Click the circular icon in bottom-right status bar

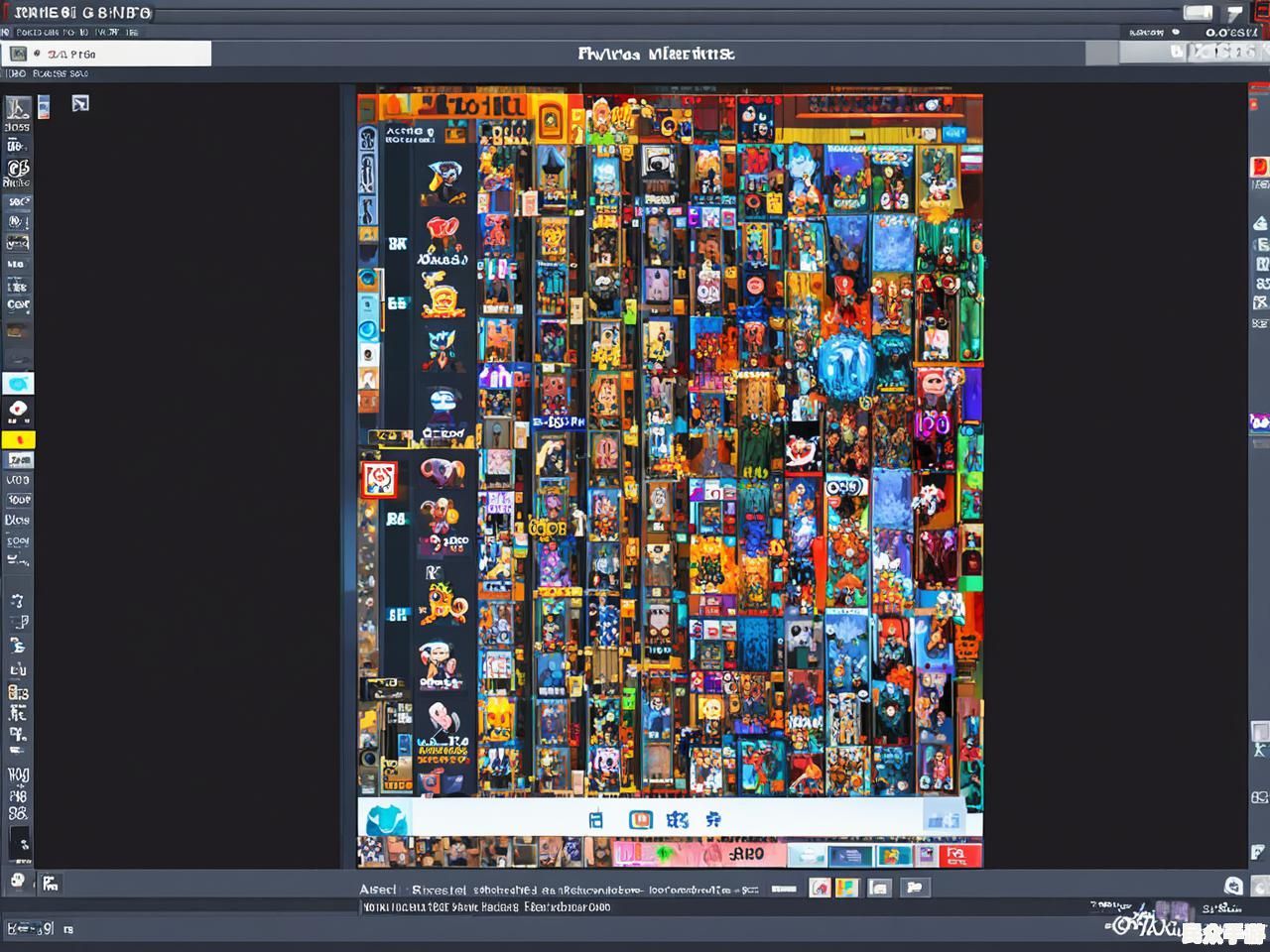pyautogui.click(x=1233, y=886)
